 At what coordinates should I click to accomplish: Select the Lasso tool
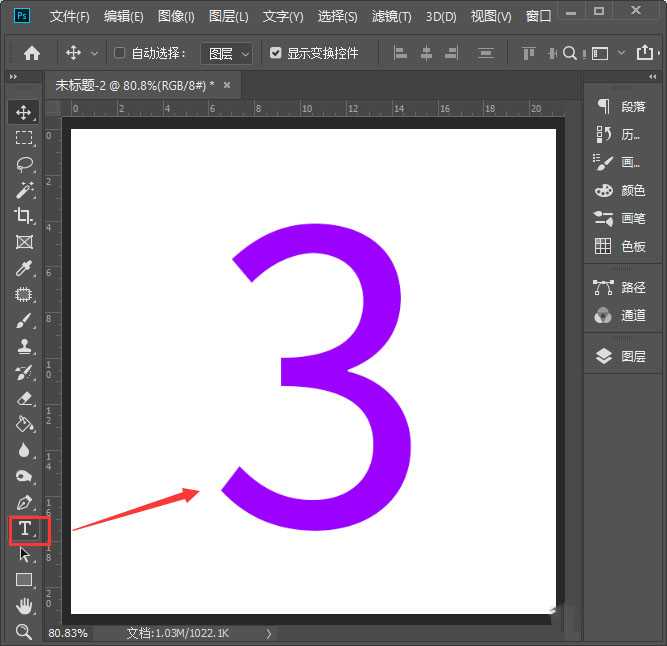click(25, 164)
